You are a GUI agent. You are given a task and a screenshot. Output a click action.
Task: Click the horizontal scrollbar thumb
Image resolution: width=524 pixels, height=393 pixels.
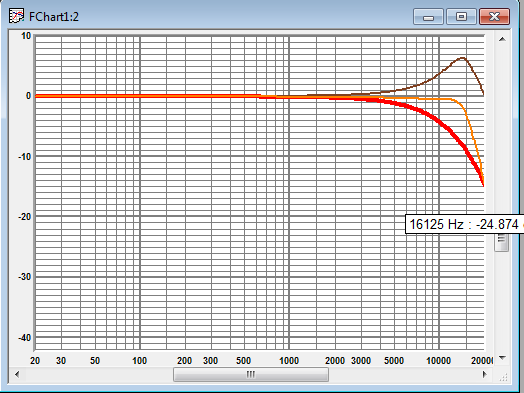pyautogui.click(x=251, y=375)
